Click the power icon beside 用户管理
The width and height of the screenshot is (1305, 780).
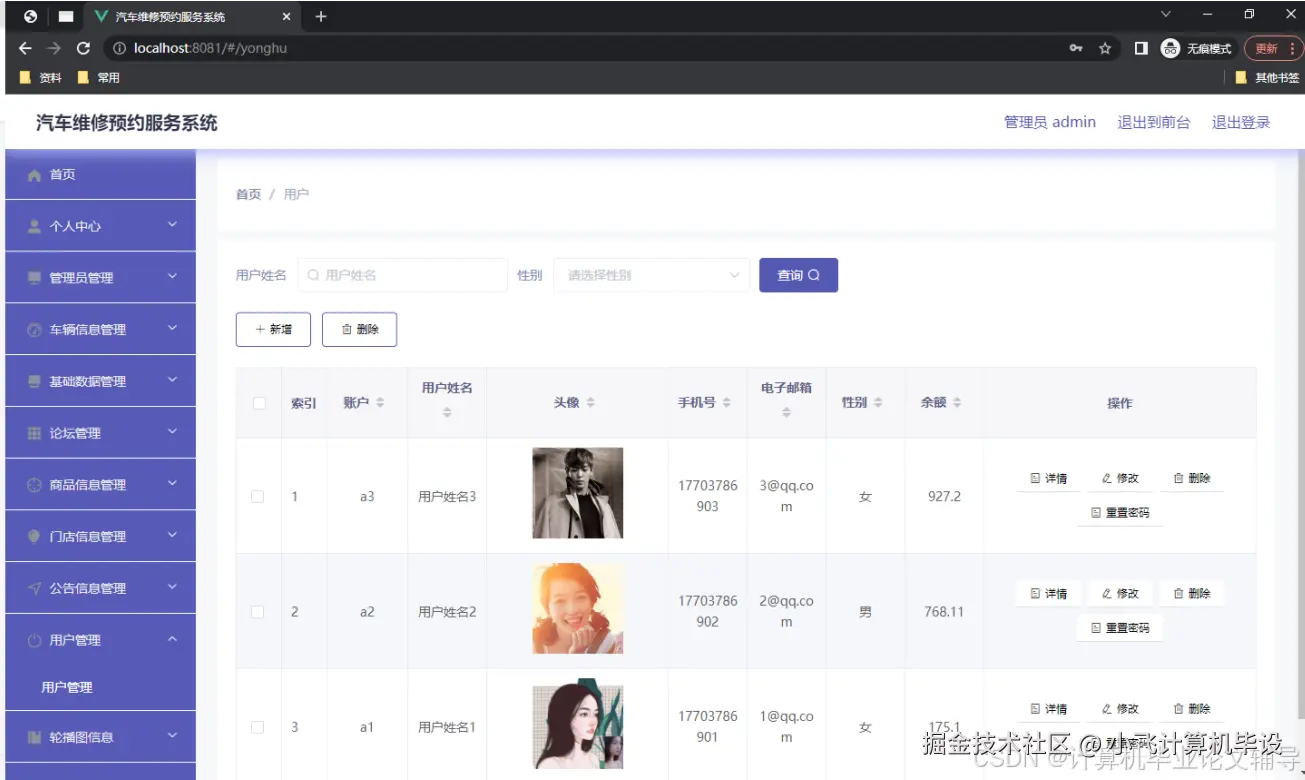click(x=34, y=641)
